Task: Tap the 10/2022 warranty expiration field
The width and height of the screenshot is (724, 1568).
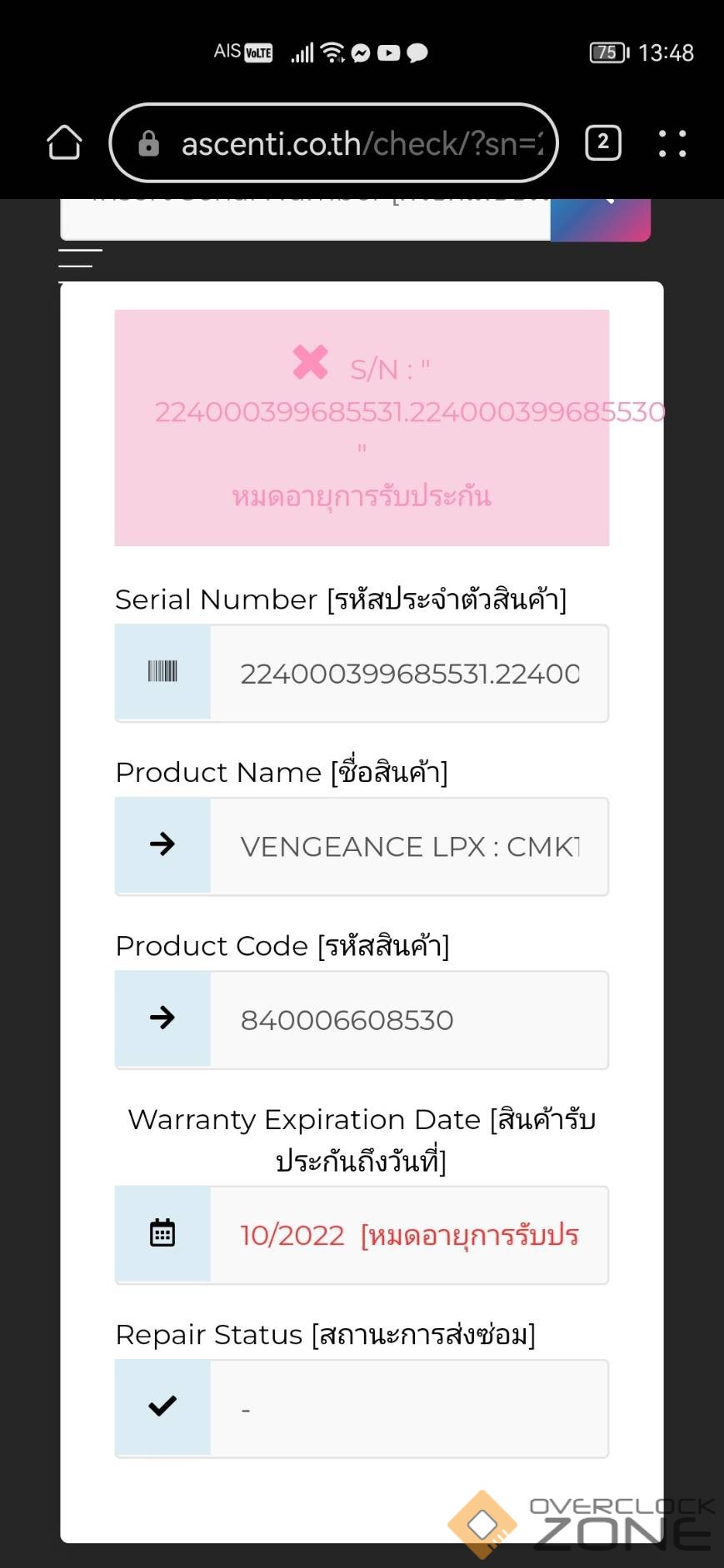Action: (x=409, y=1235)
